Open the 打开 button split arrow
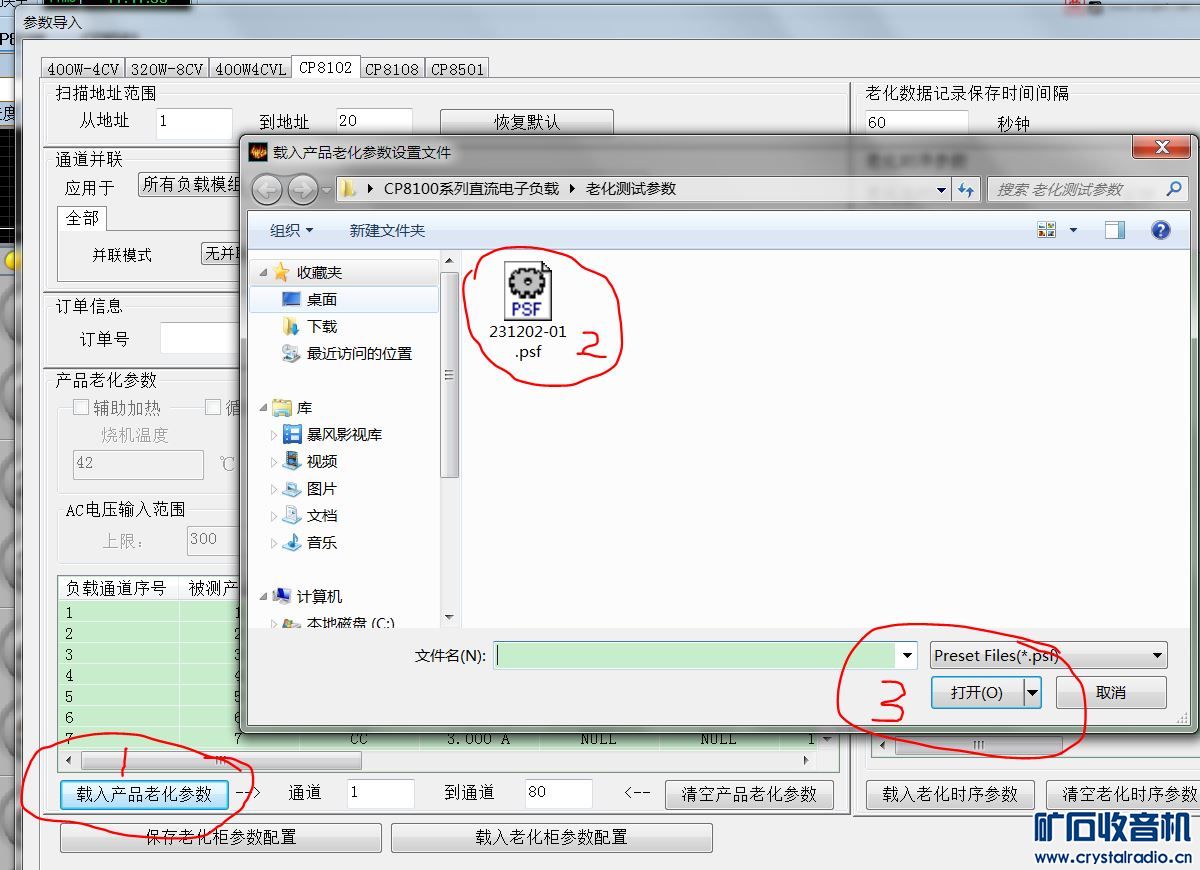1200x870 pixels. click(1033, 692)
